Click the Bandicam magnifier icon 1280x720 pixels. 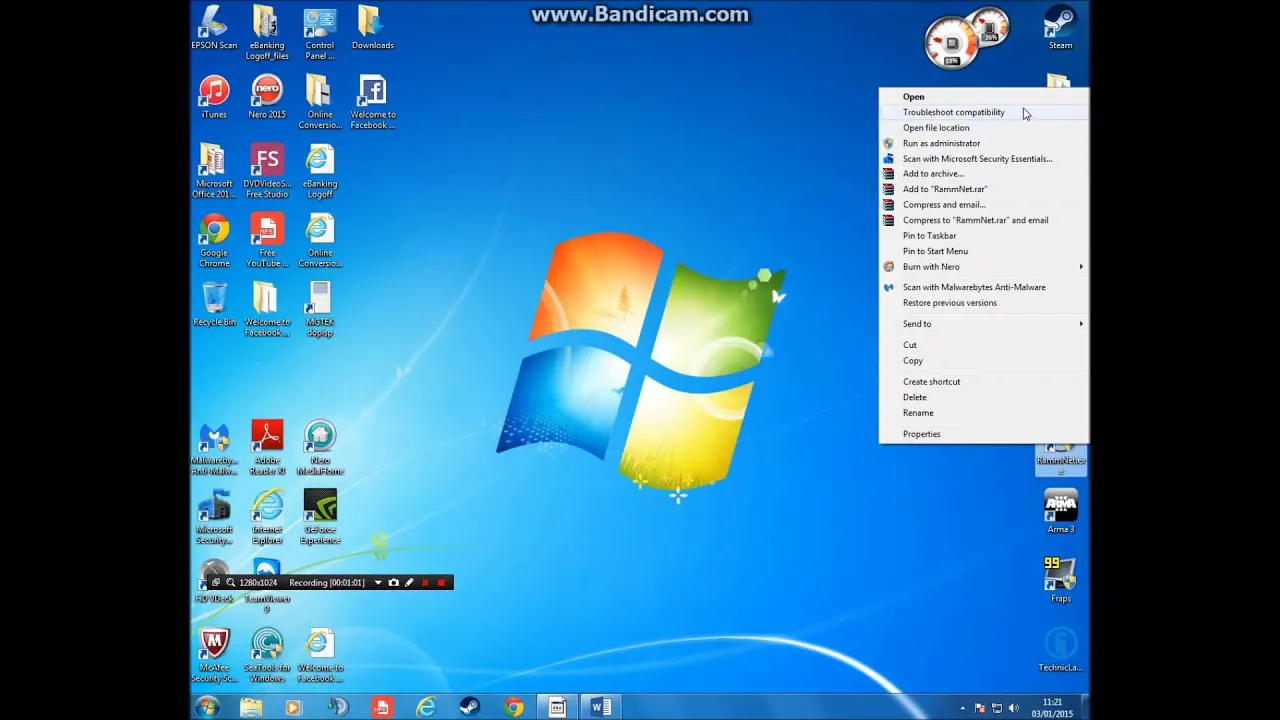231,582
